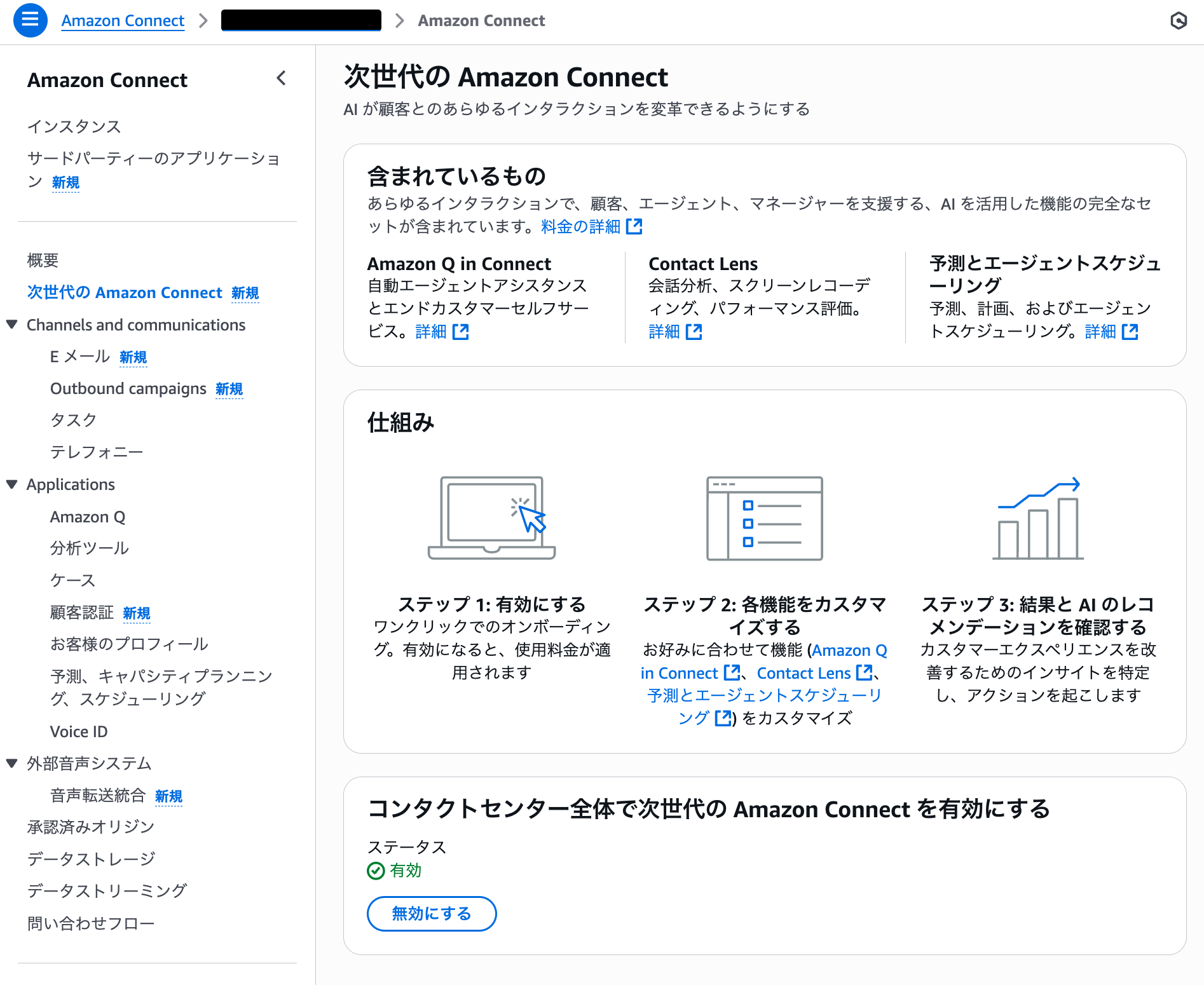Click the ステータス label
Image resolution: width=1204 pixels, height=985 pixels.
click(x=407, y=847)
